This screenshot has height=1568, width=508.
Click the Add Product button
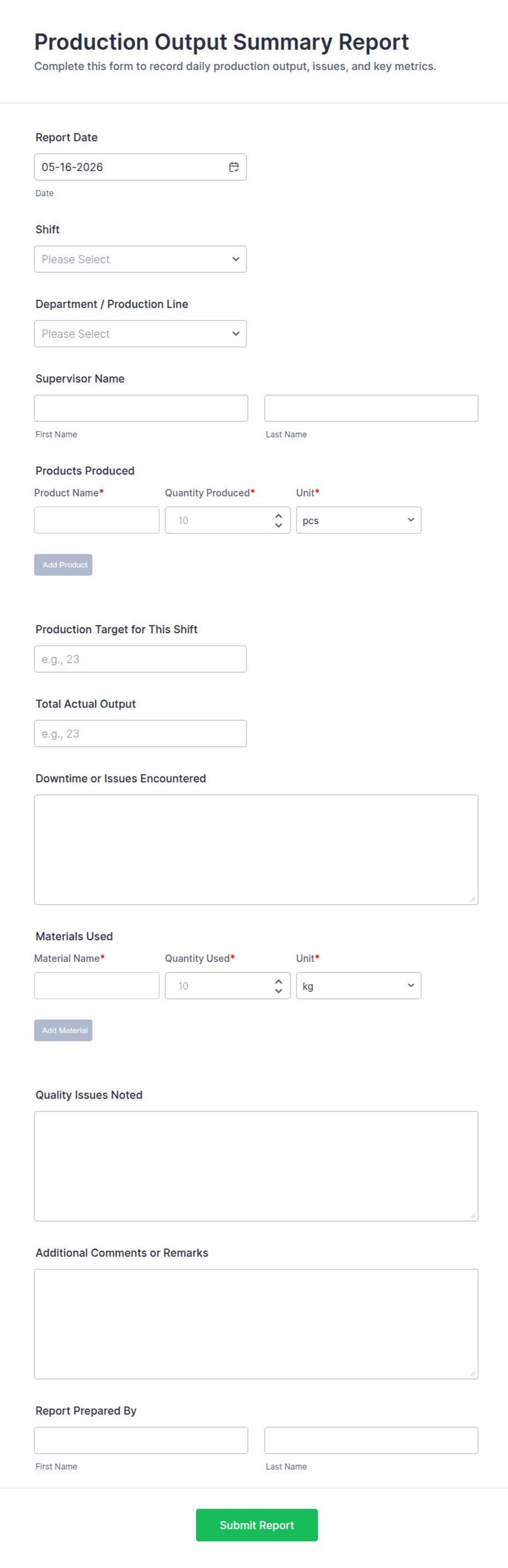tap(63, 565)
